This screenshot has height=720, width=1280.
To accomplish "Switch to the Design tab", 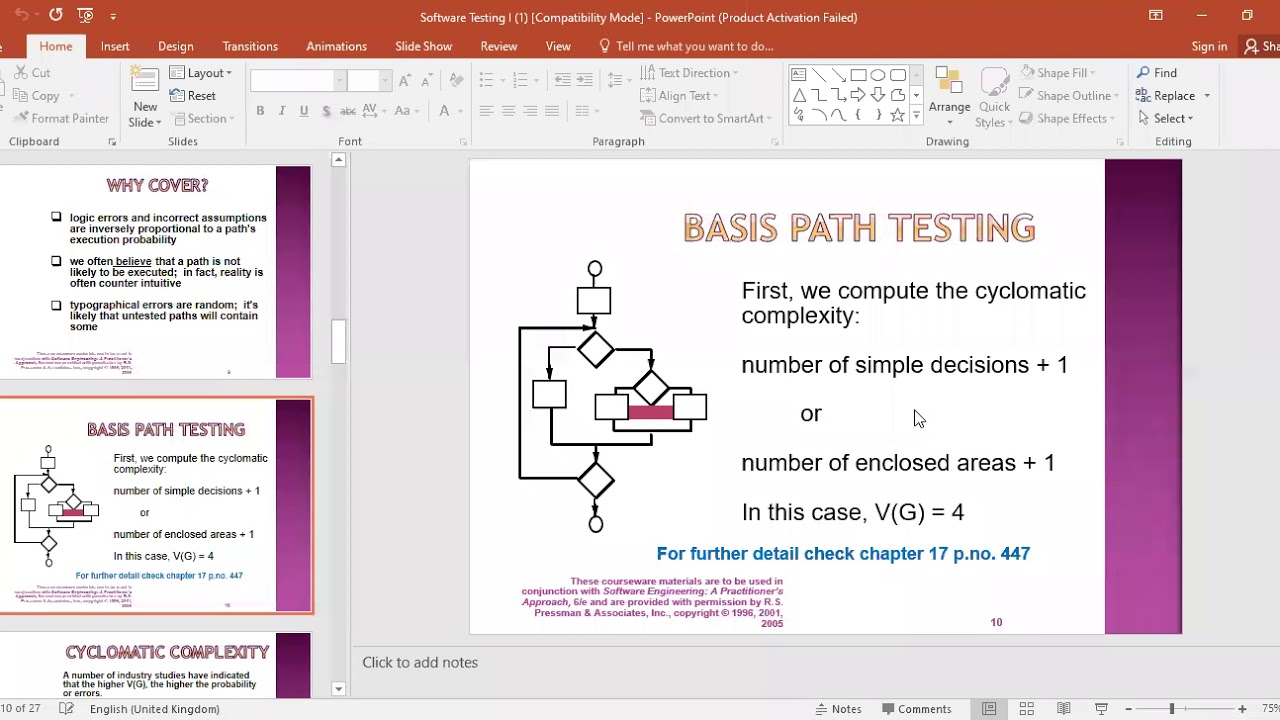I will tap(176, 46).
